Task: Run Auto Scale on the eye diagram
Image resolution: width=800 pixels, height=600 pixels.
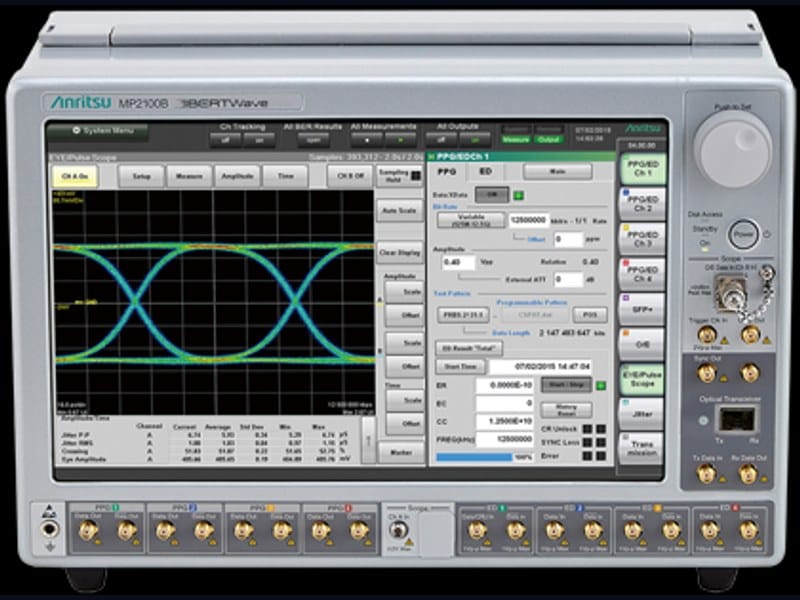Action: coord(399,211)
